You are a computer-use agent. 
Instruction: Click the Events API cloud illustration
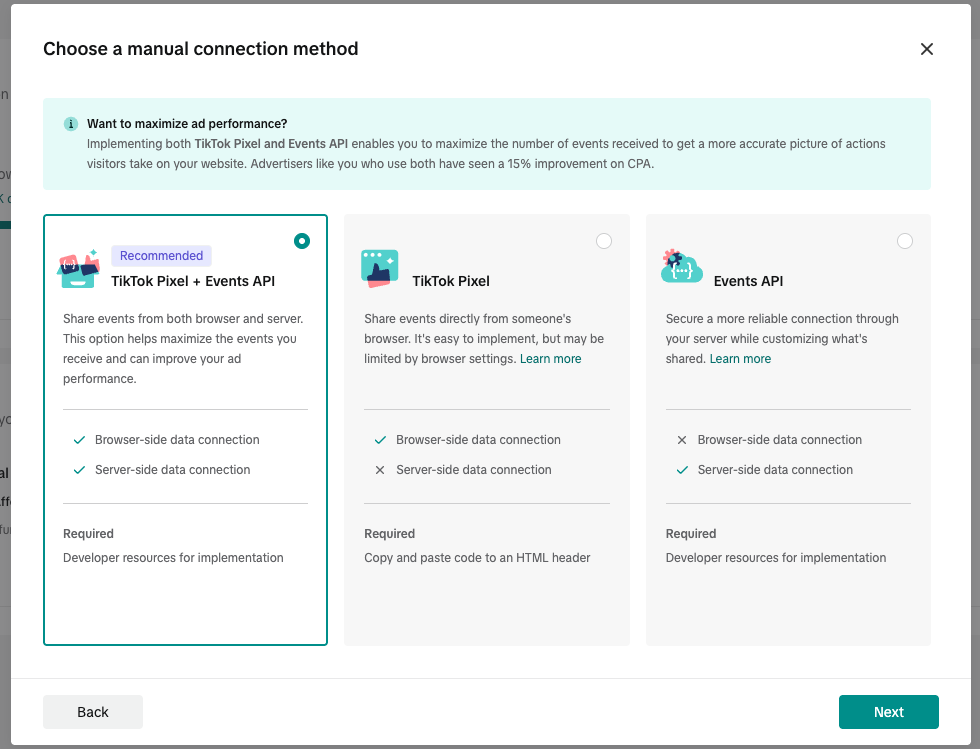tap(681, 267)
